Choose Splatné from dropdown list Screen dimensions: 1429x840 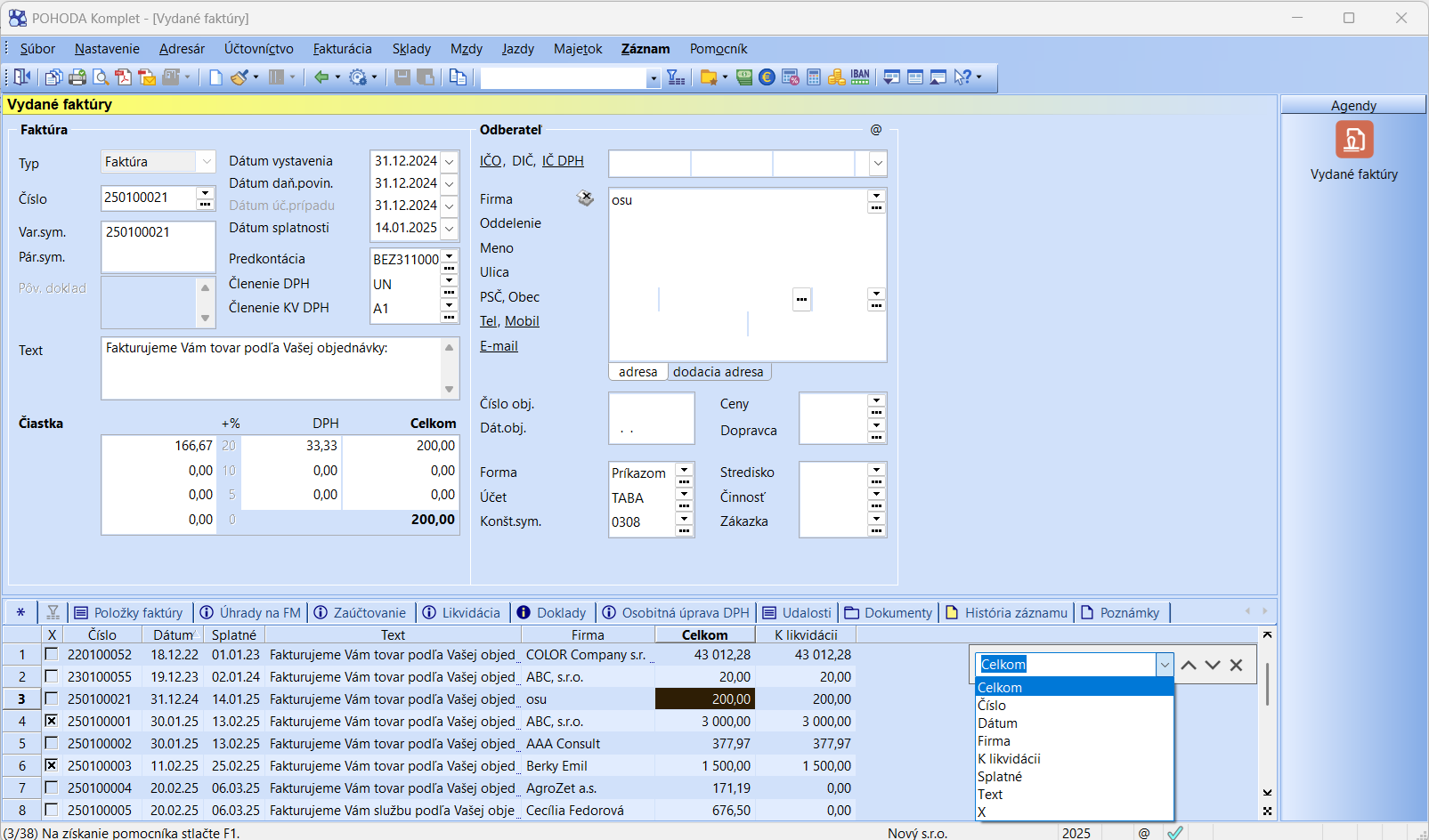(1075, 777)
